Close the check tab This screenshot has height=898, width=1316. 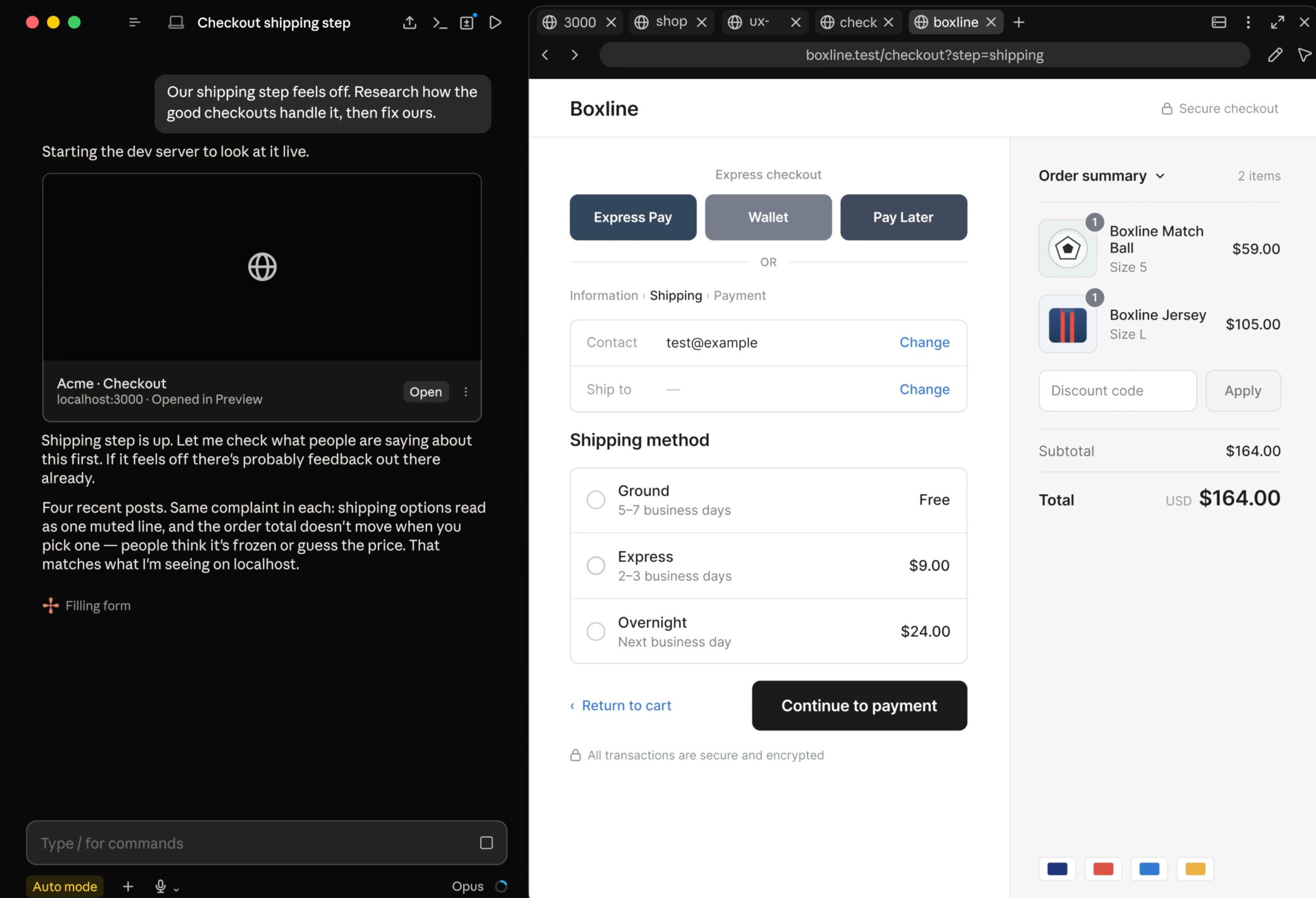point(888,22)
